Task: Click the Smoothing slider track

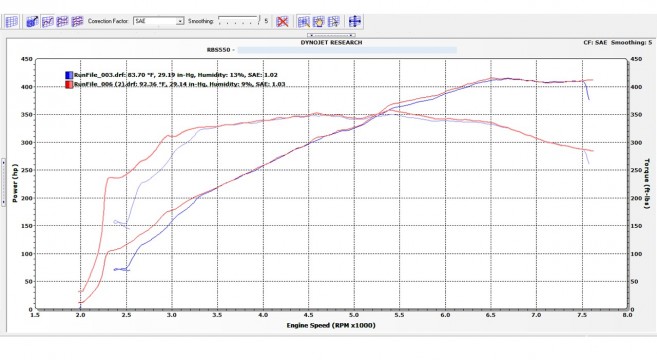Action: click(x=238, y=21)
